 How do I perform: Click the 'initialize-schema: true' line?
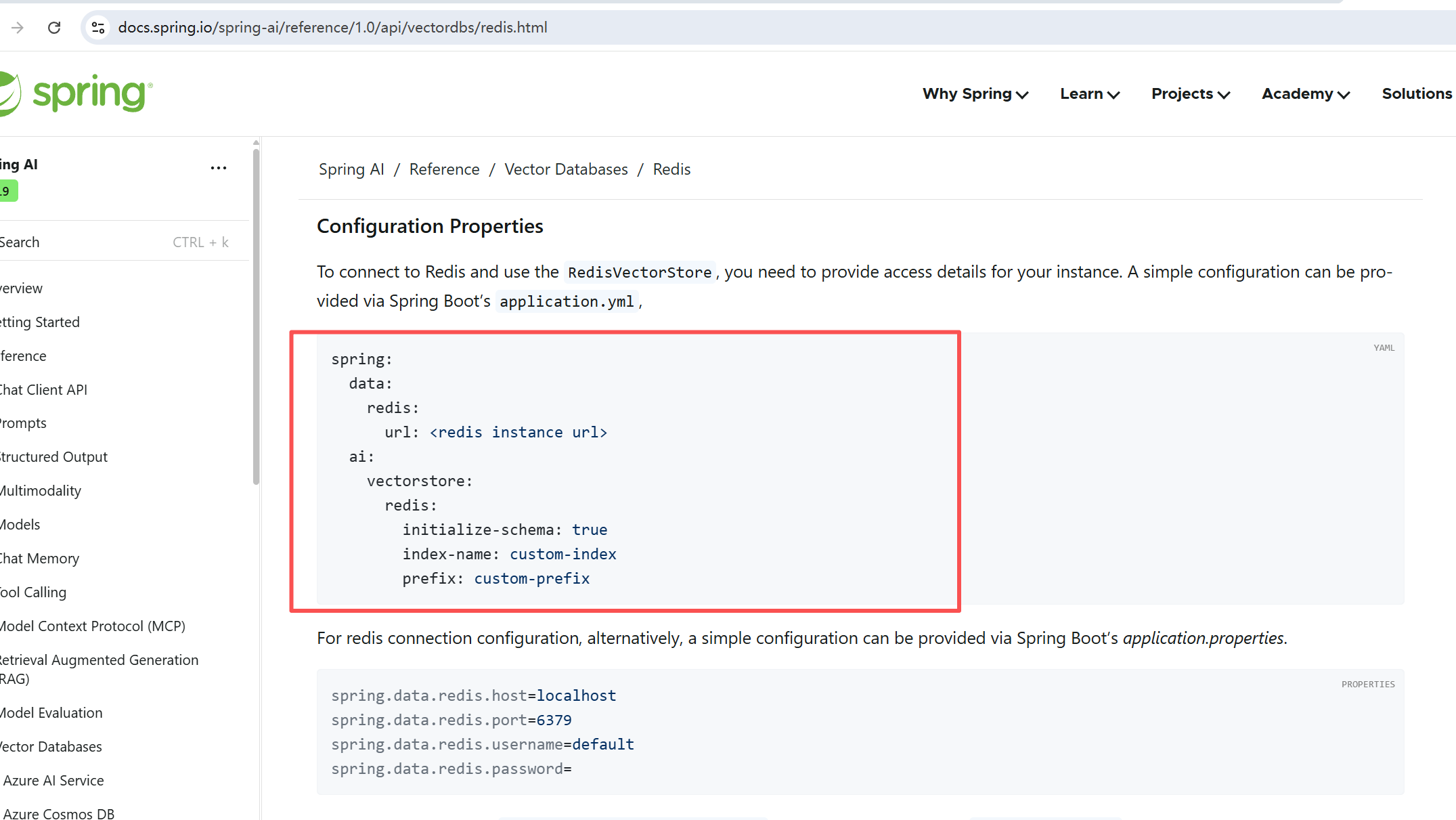505,530
